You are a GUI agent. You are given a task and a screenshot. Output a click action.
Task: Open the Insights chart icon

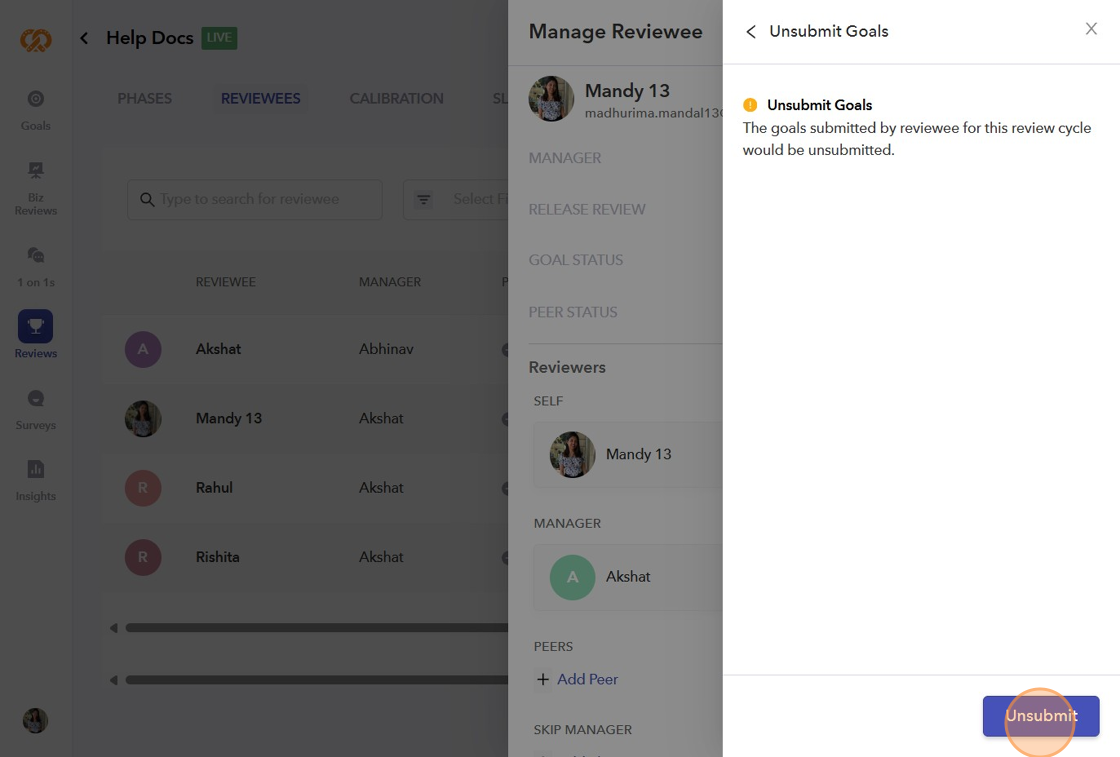click(x=35, y=469)
